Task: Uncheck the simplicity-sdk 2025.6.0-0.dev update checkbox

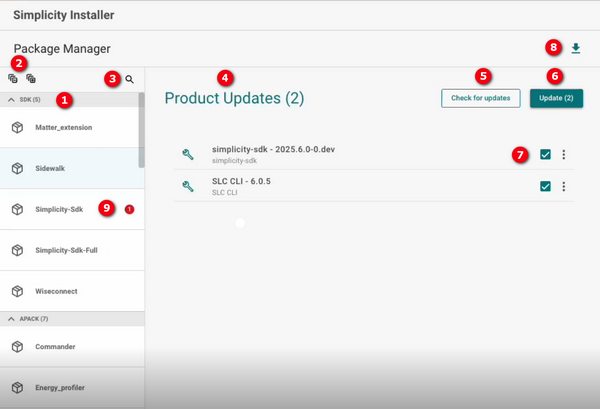Action: coord(545,155)
